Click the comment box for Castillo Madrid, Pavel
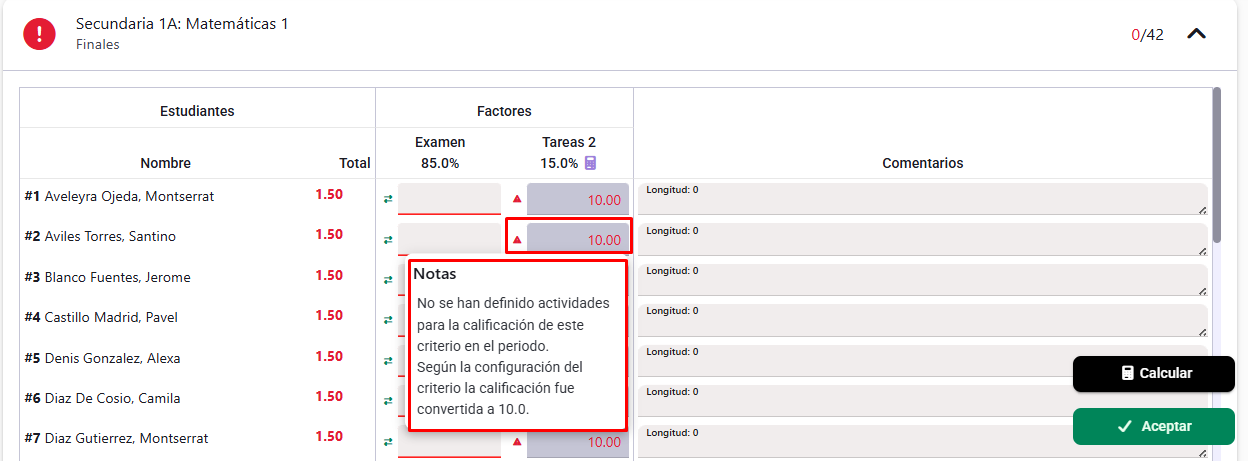This screenshot has height=461, width=1248. (x=921, y=320)
